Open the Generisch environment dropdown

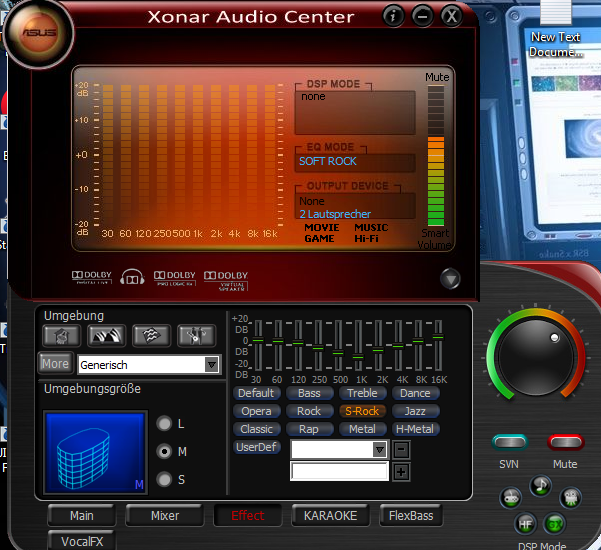[x=212, y=364]
